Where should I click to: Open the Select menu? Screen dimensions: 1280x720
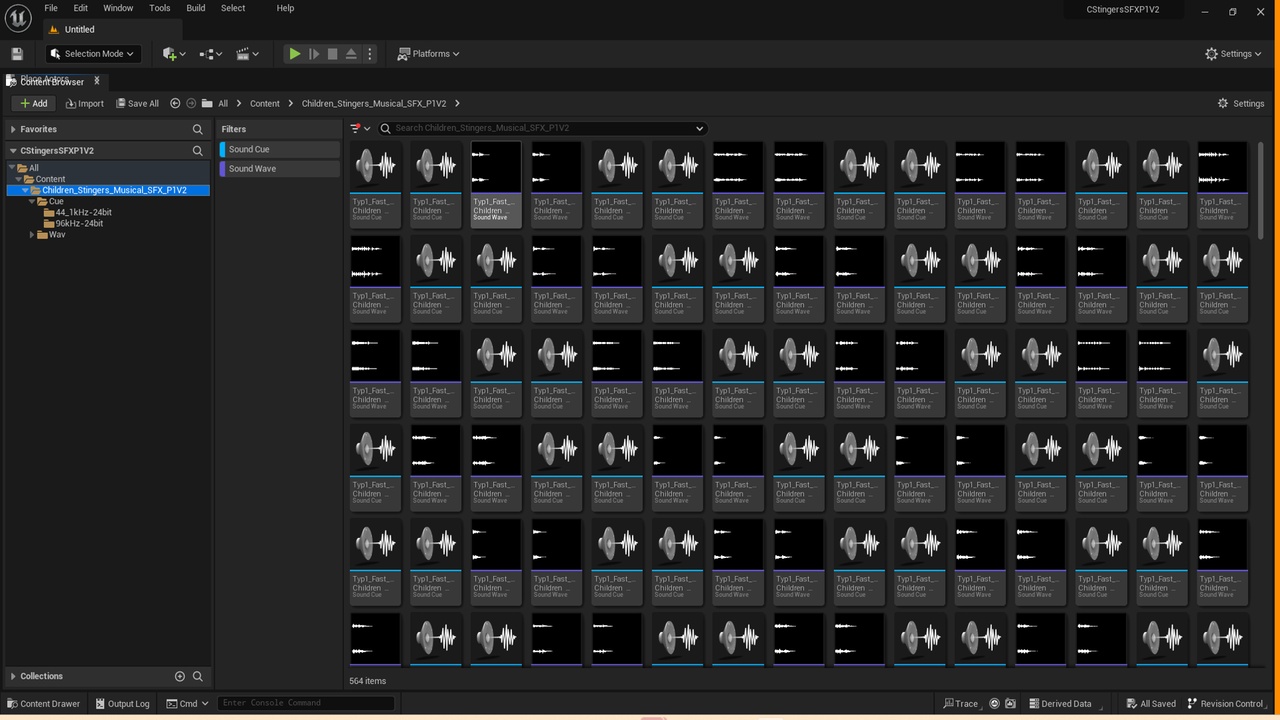pyautogui.click(x=233, y=8)
